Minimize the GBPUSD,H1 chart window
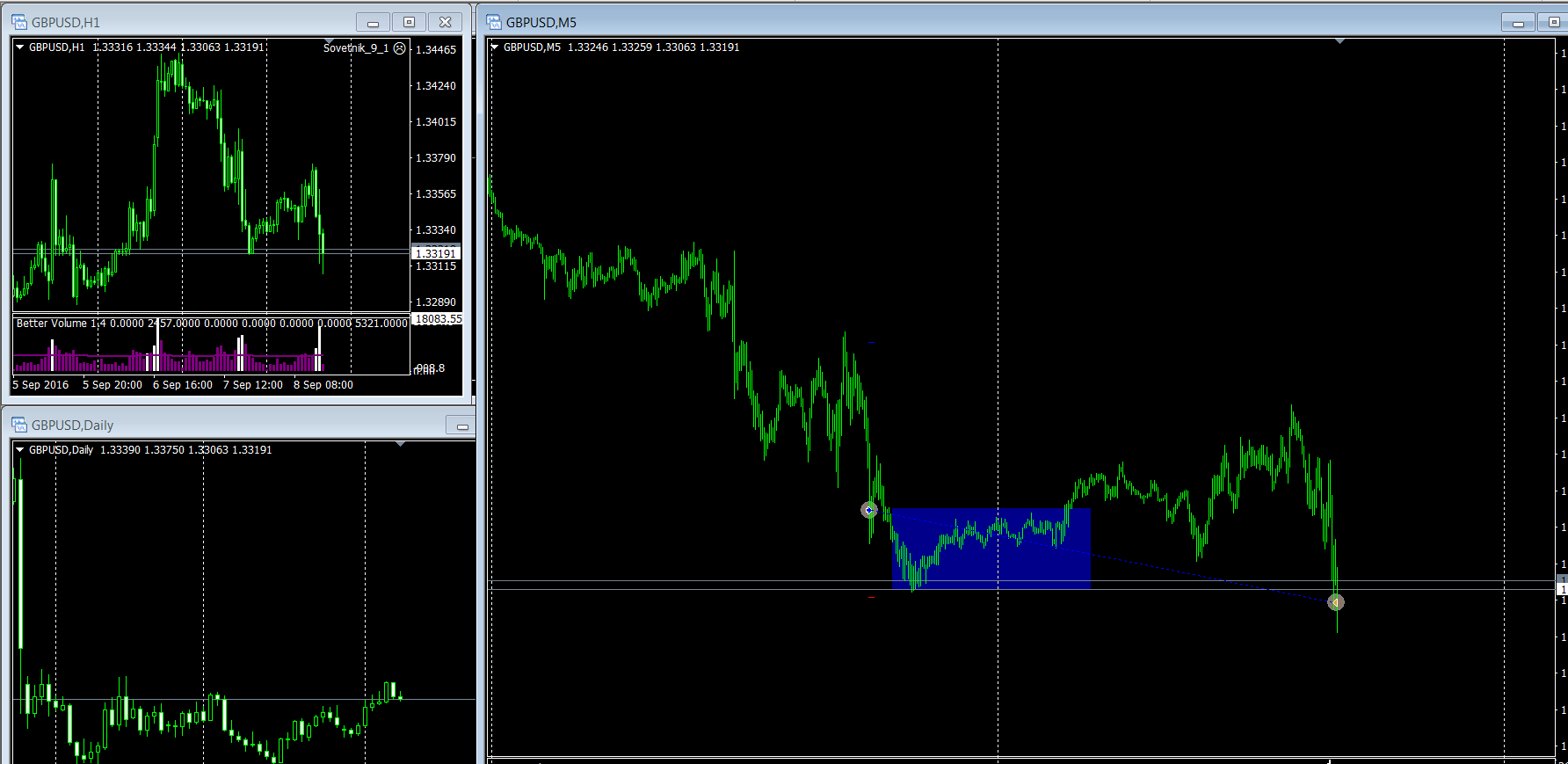Image resolution: width=1568 pixels, height=764 pixels. coord(373,22)
